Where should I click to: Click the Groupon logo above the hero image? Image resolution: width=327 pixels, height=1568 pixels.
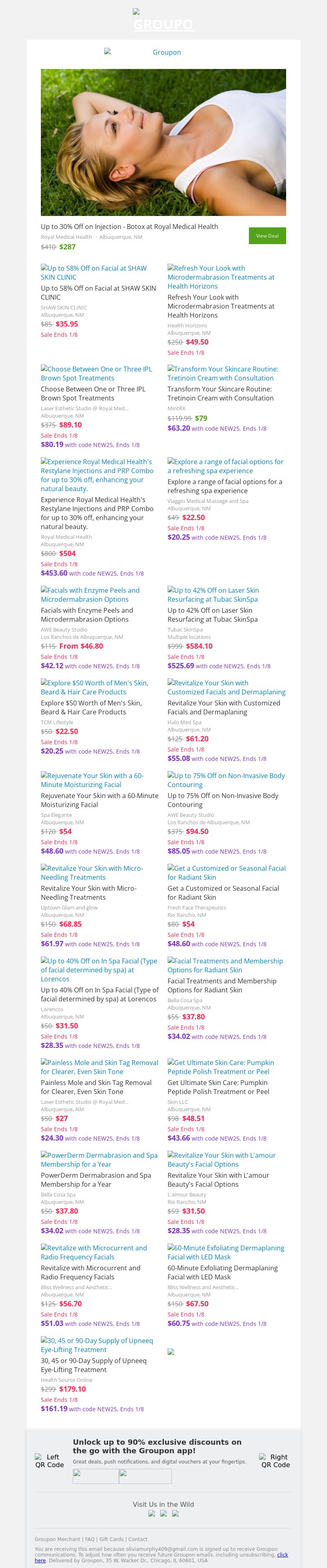(x=163, y=52)
